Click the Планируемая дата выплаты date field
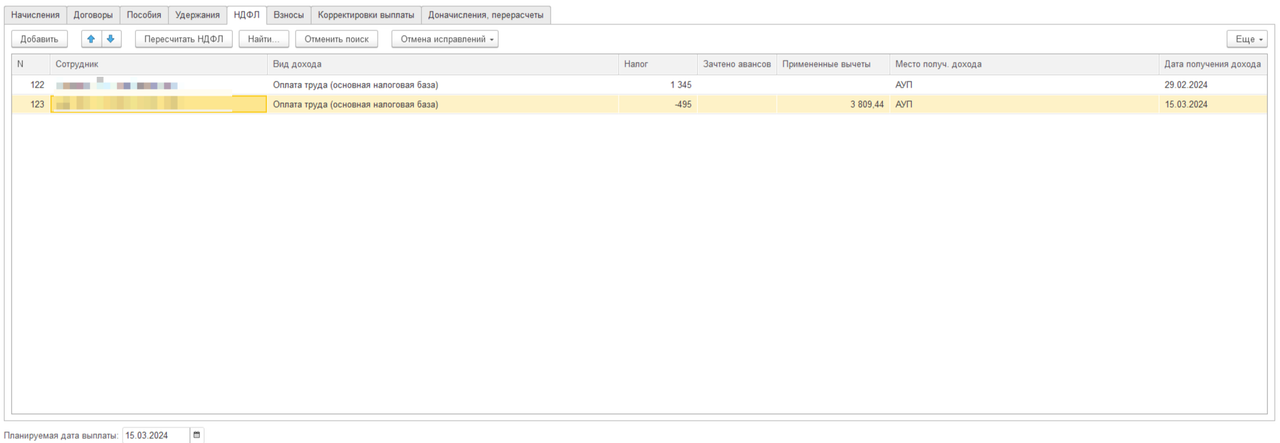Screen dimensions: 1280x443 point(155,435)
